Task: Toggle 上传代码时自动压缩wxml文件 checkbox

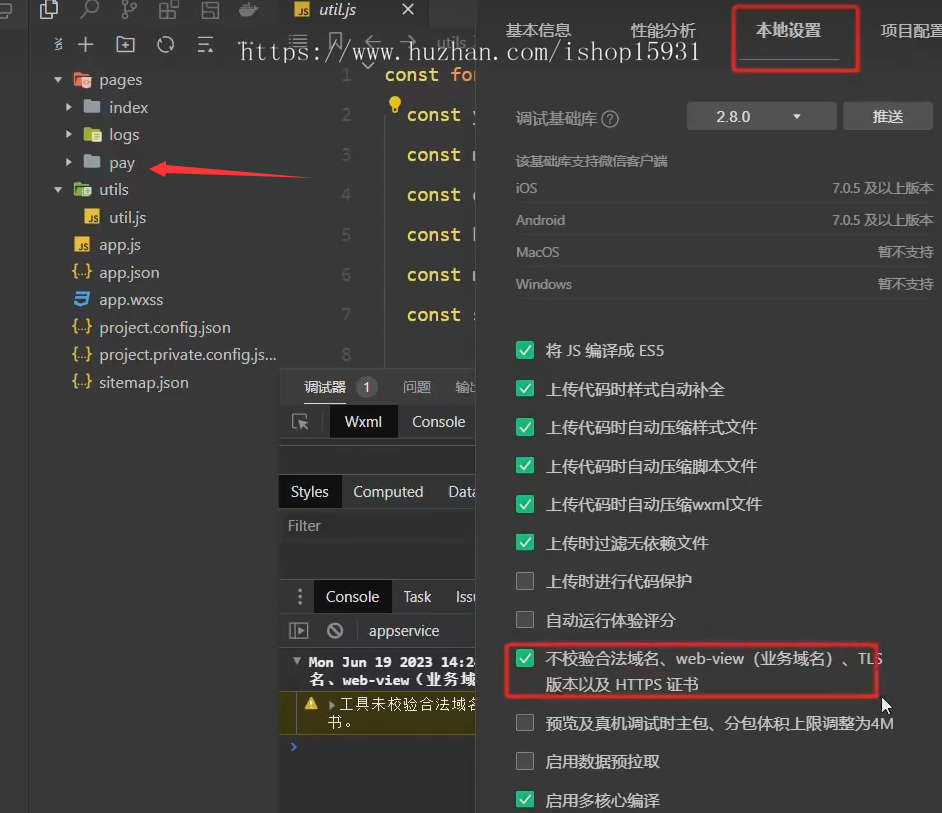Action: [x=525, y=504]
